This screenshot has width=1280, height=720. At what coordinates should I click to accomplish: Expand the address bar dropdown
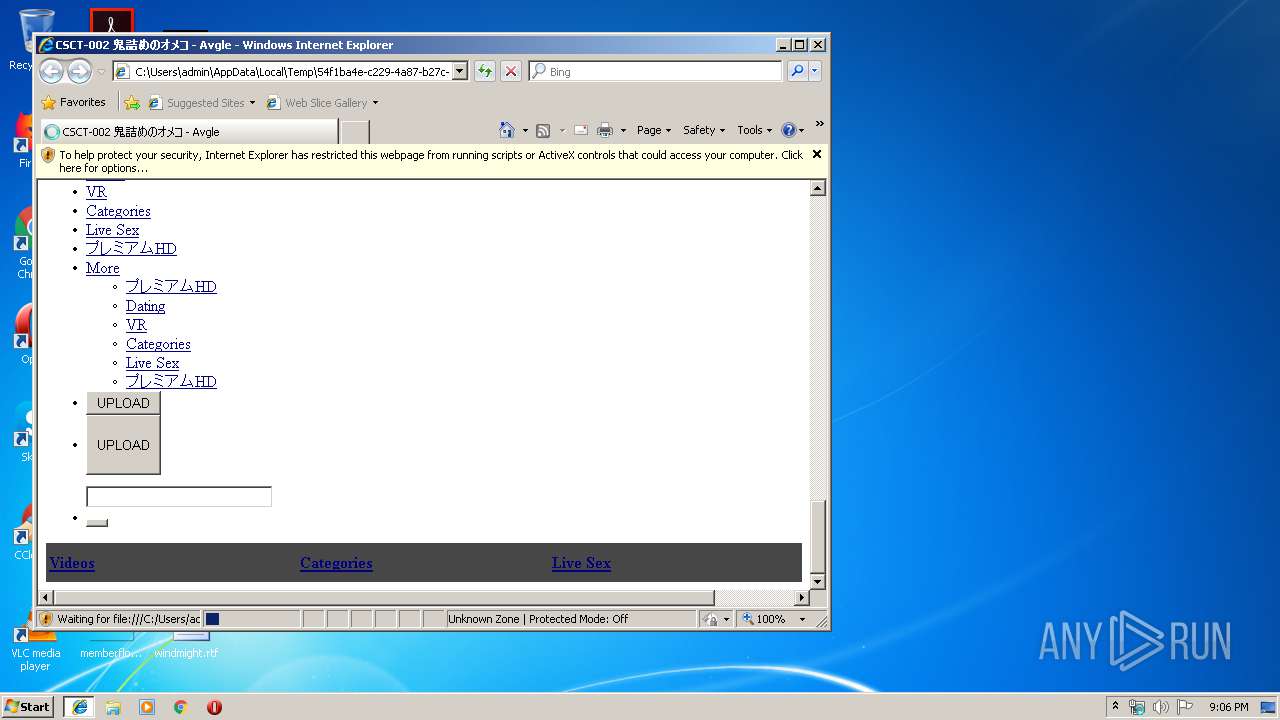(460, 71)
